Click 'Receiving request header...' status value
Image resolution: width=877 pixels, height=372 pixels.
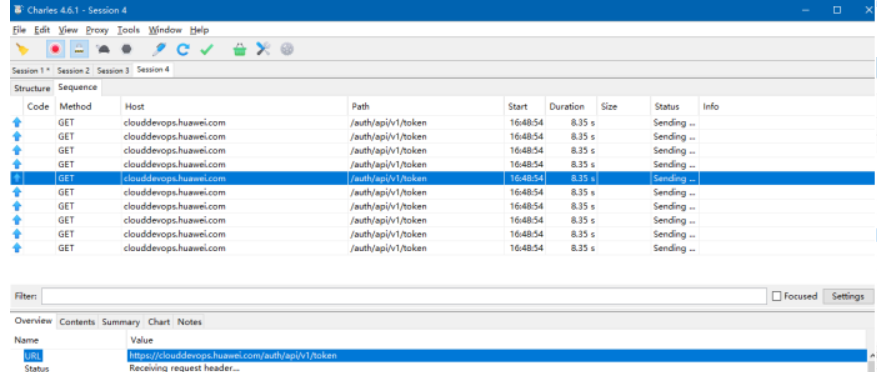click(x=185, y=368)
